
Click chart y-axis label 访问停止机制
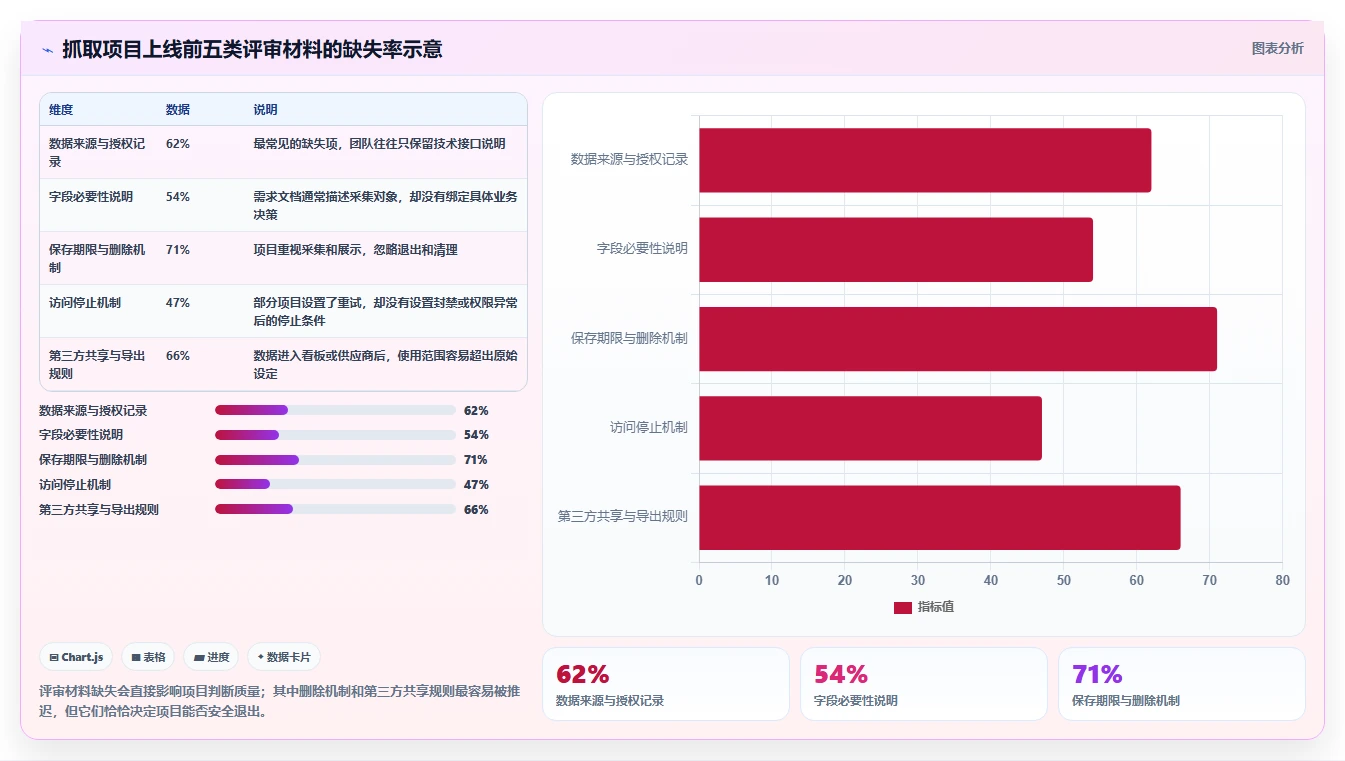point(649,427)
